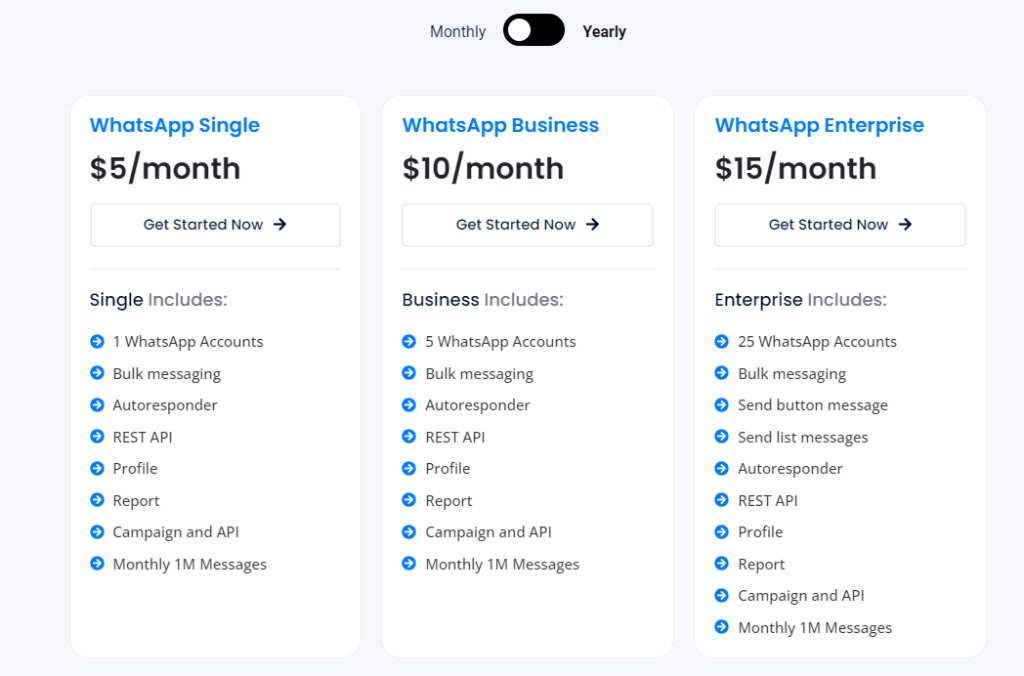Viewport: 1024px width, 676px height.
Task: Click Monthly 1M Messages in Business plan
Action: pos(502,564)
